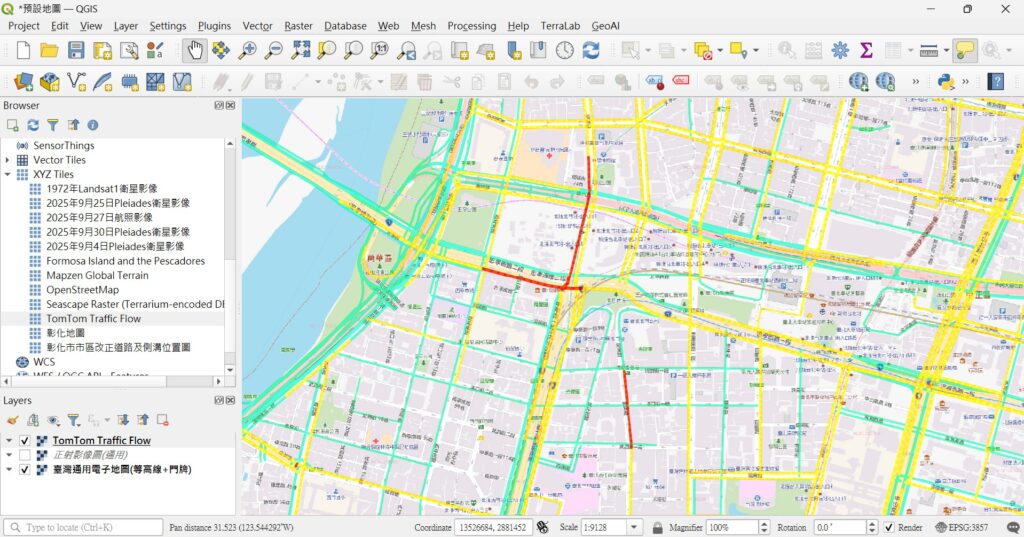This screenshot has height=537, width=1024.
Task: Open the processing toolbox gear
Action: 840,50
